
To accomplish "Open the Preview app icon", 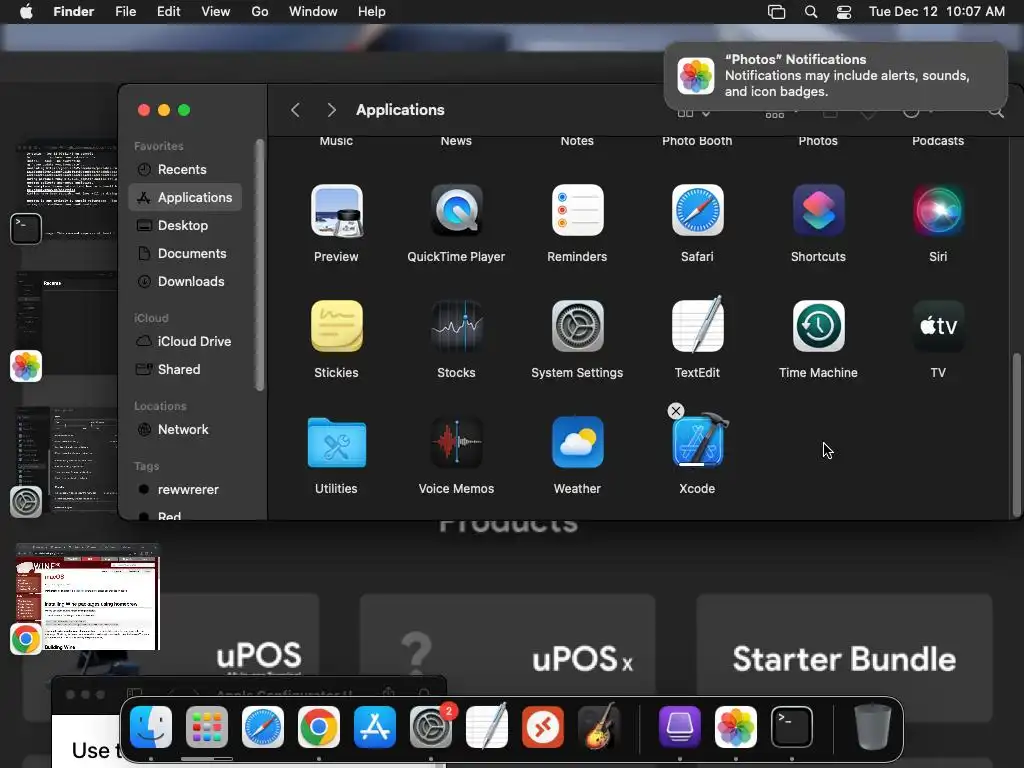I will (x=336, y=211).
